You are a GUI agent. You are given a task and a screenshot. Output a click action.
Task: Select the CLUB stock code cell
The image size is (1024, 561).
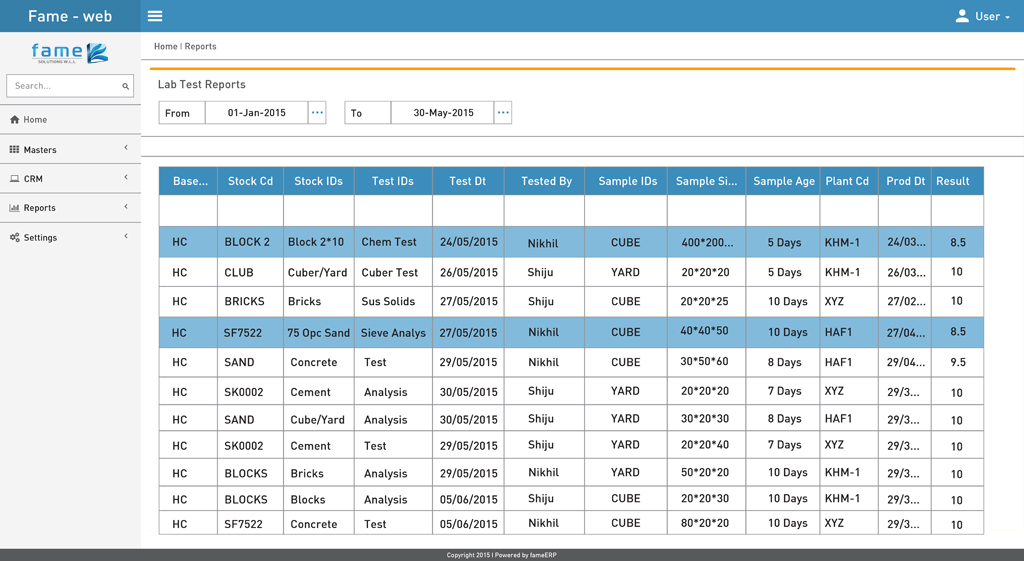tap(250, 272)
